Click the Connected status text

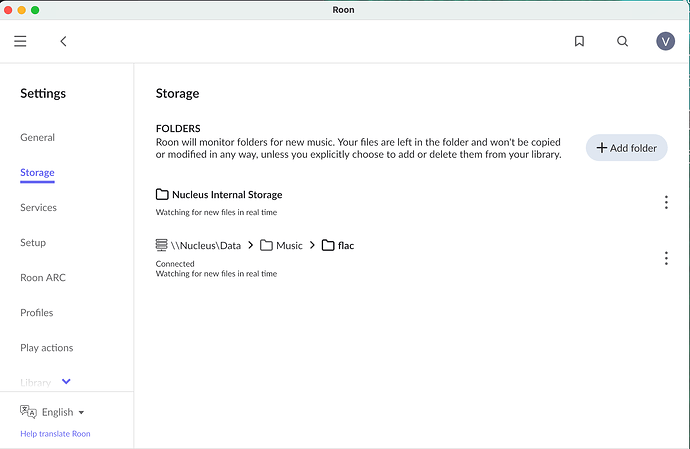click(175, 264)
